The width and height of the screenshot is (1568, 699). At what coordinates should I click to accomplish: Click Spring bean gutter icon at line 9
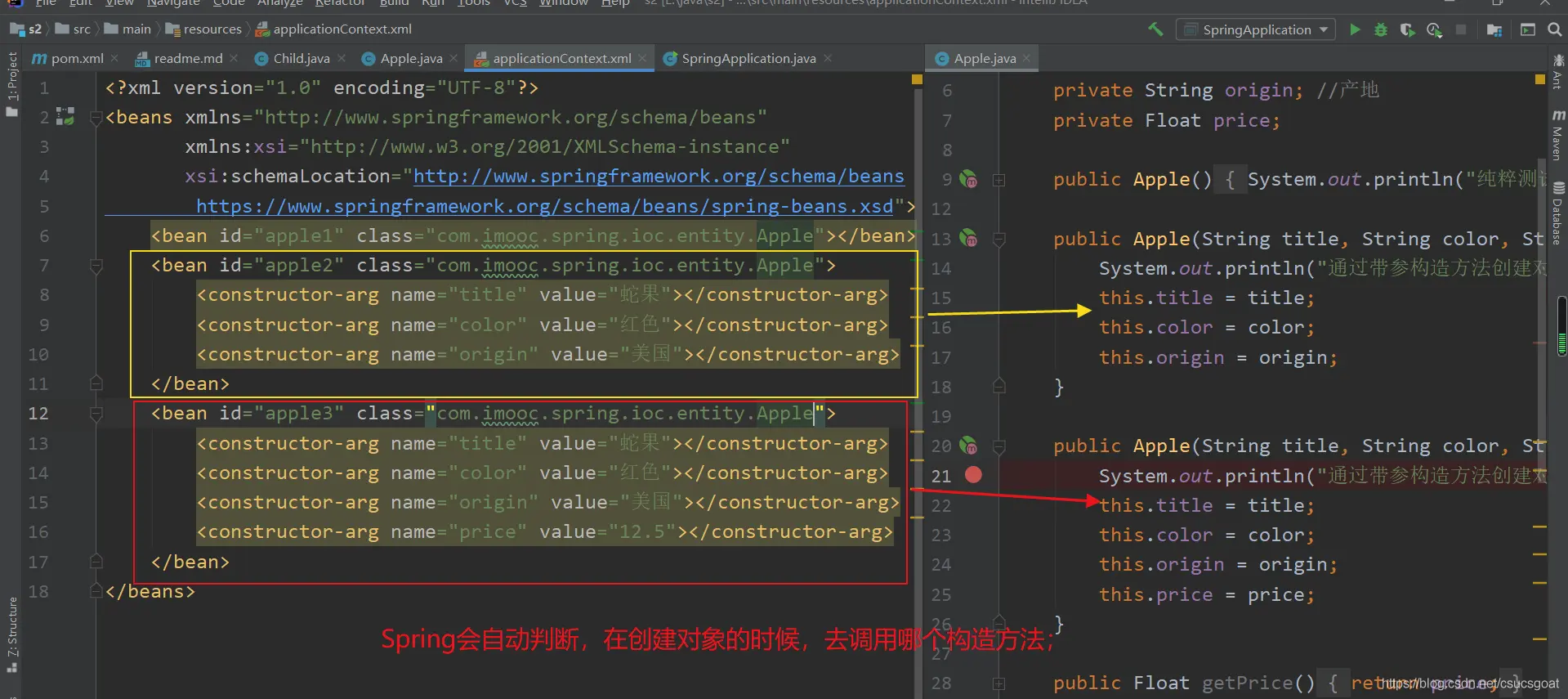click(968, 179)
